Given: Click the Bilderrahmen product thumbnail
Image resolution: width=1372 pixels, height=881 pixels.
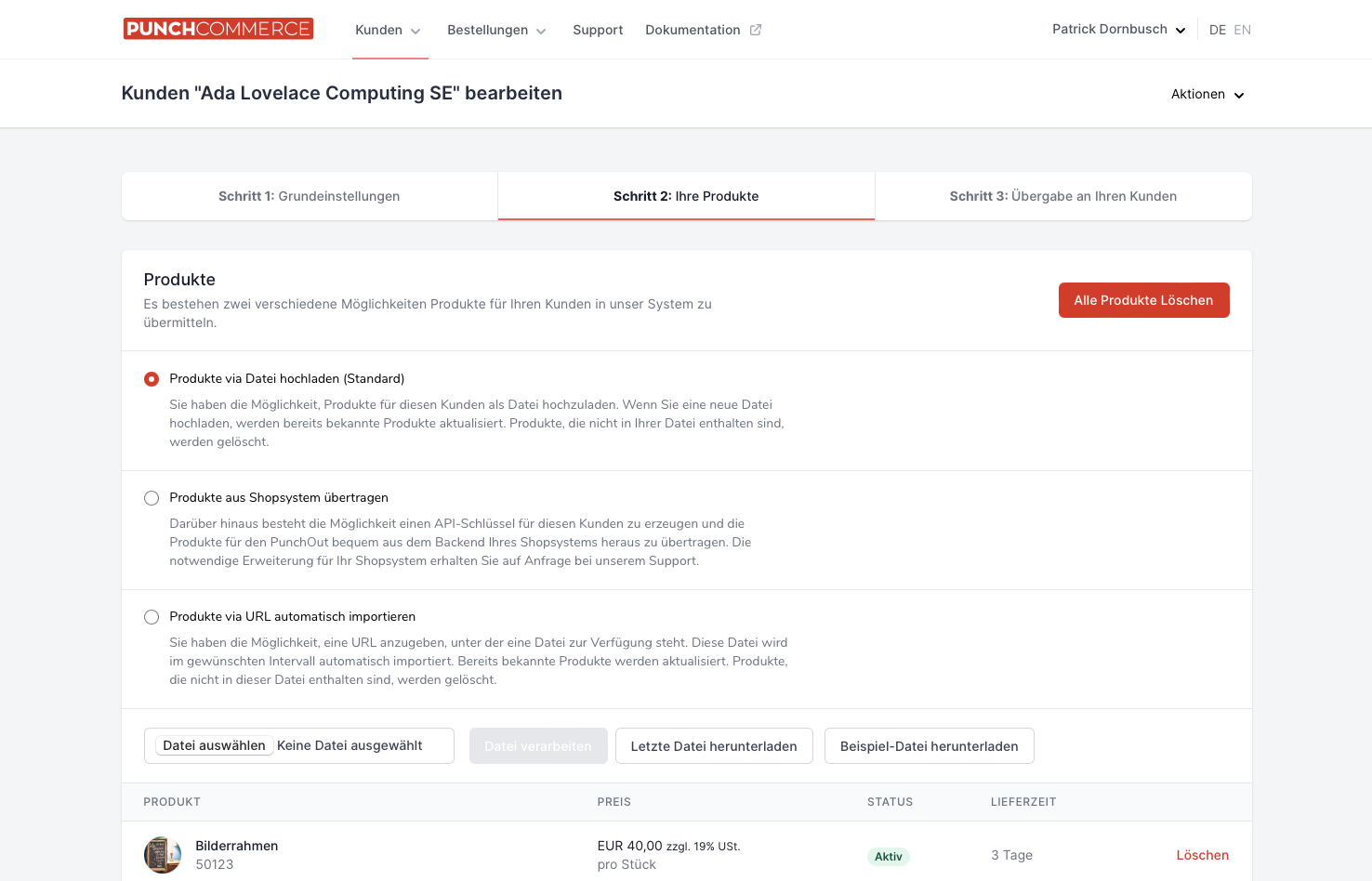Looking at the screenshot, I should [x=163, y=855].
